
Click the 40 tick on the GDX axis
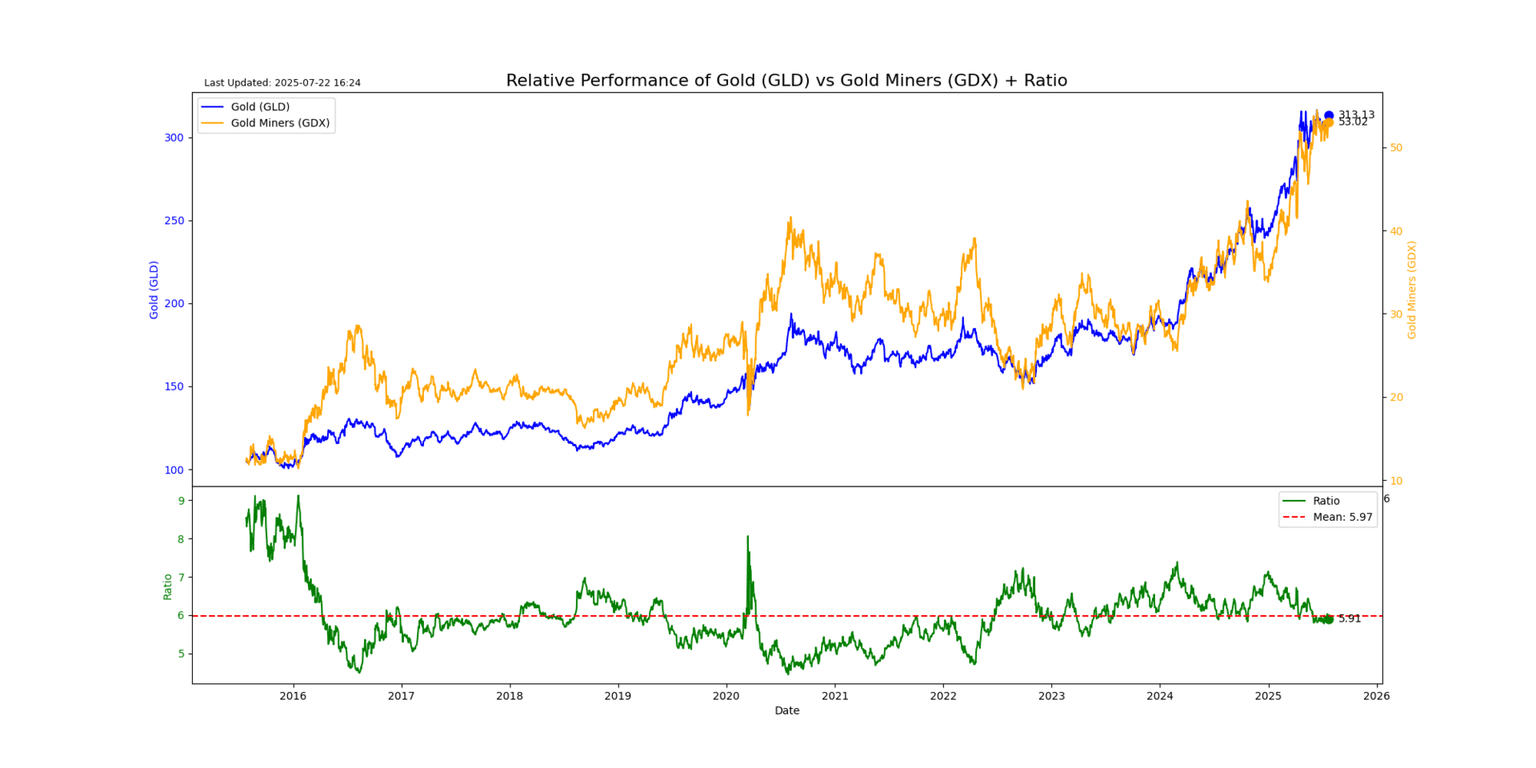click(x=1397, y=231)
